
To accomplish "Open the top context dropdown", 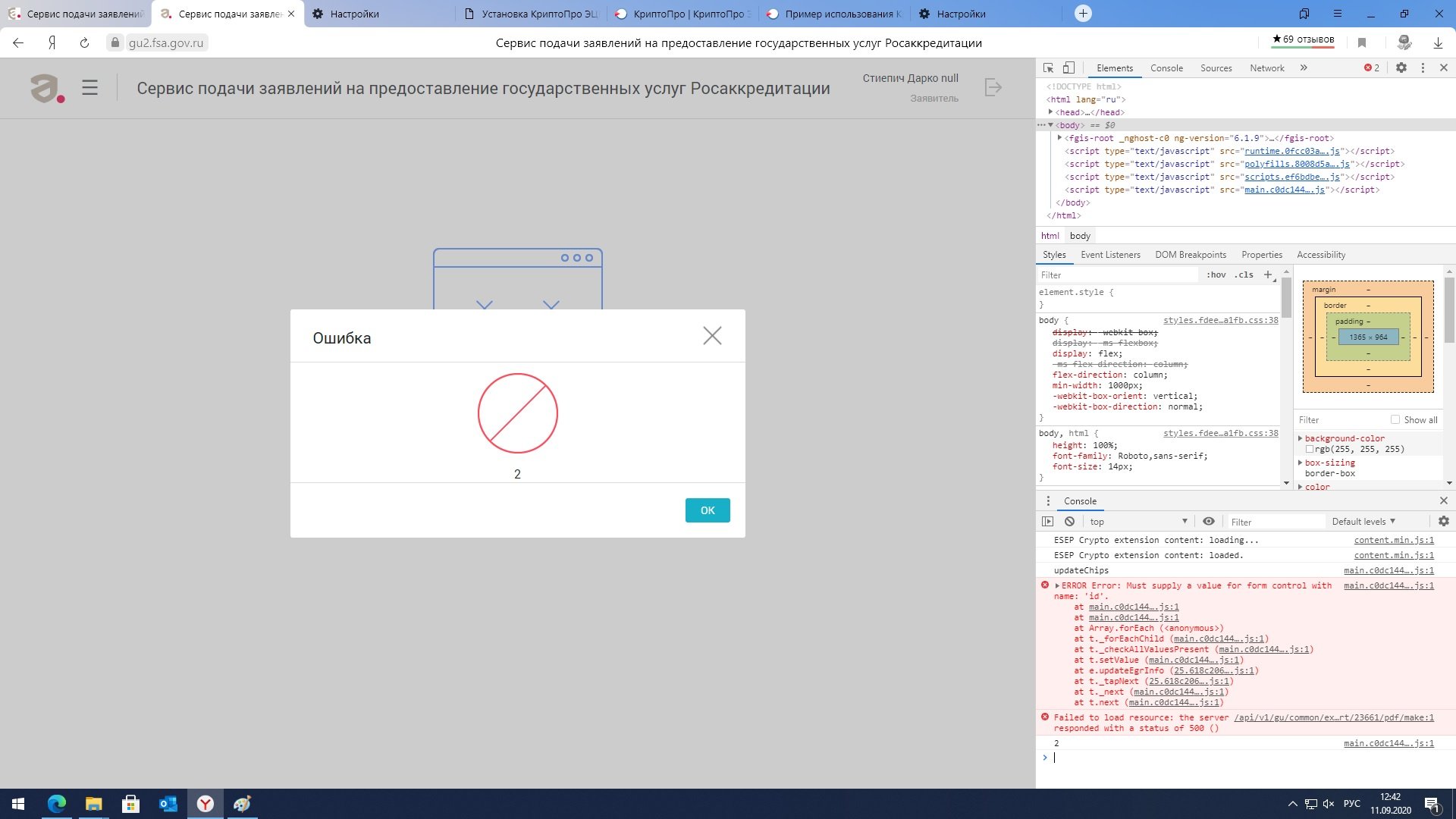I will point(1137,522).
